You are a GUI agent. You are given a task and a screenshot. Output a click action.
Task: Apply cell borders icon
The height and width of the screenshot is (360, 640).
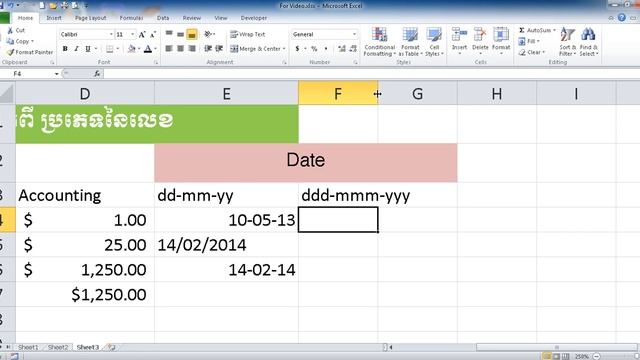(x=109, y=49)
